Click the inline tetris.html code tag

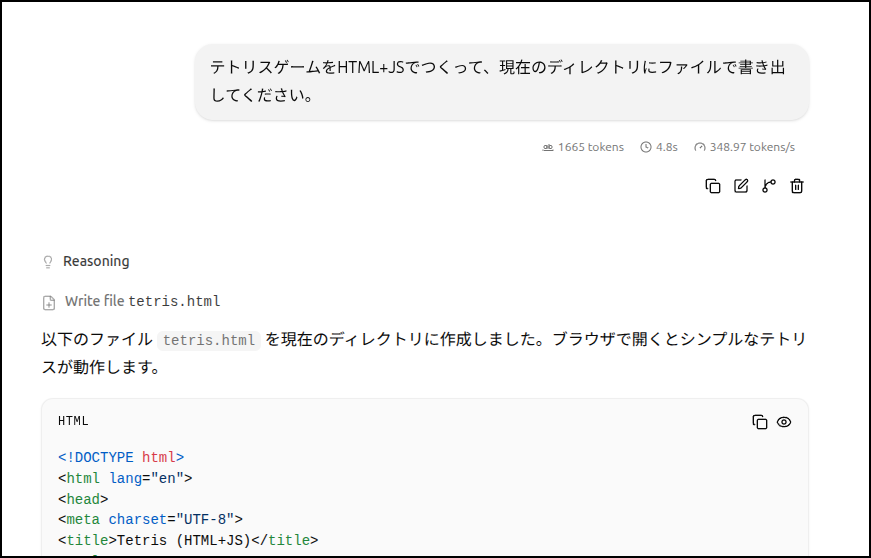pos(209,340)
